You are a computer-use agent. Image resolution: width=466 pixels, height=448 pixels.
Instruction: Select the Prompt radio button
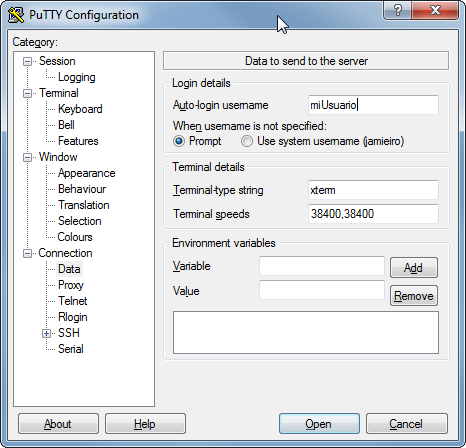[x=179, y=141]
